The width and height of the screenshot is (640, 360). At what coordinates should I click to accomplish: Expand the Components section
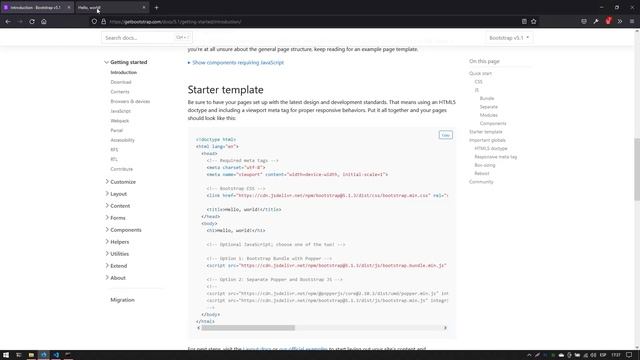point(123,230)
